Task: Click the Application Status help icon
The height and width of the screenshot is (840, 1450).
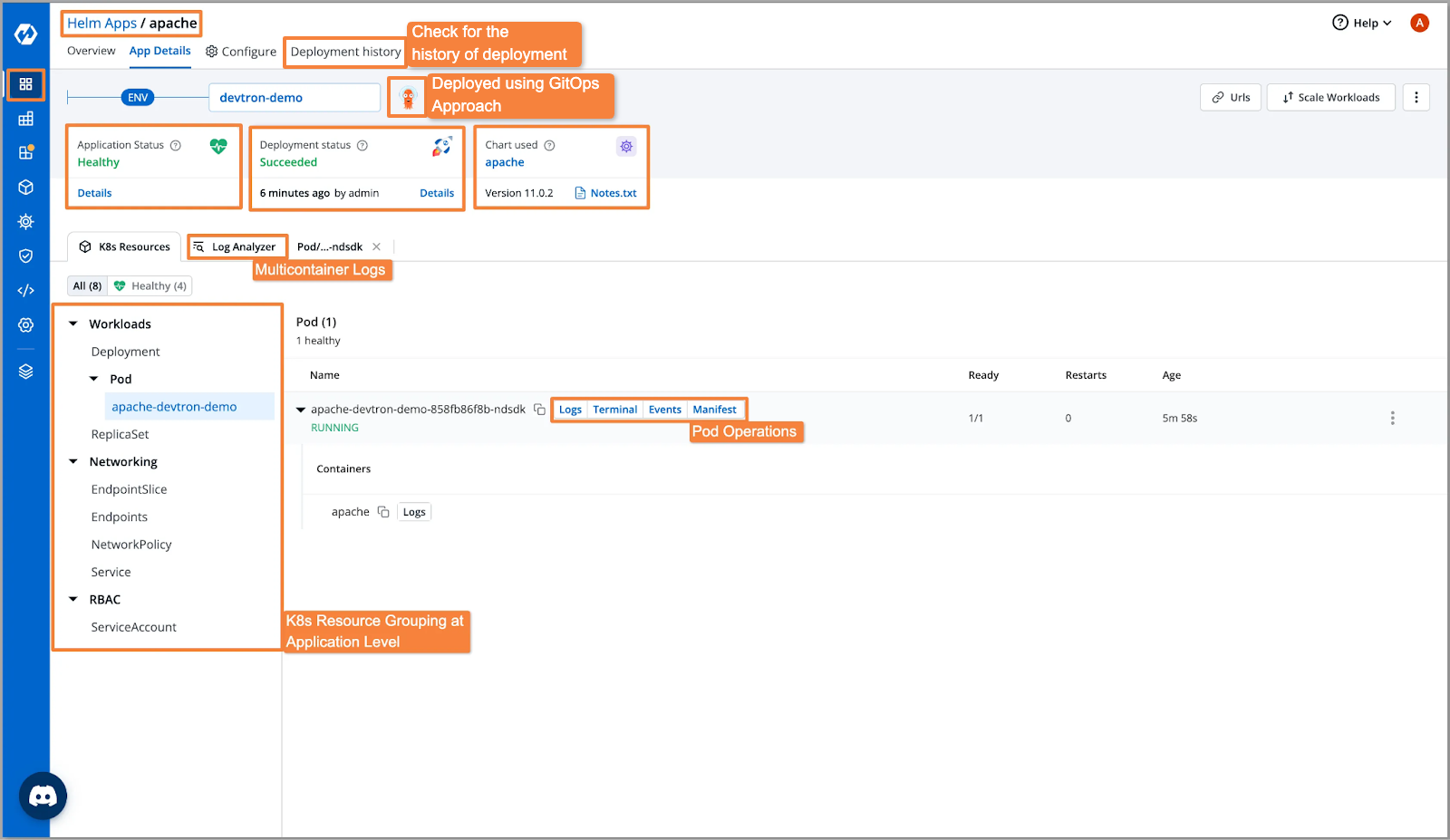Action: [x=176, y=145]
